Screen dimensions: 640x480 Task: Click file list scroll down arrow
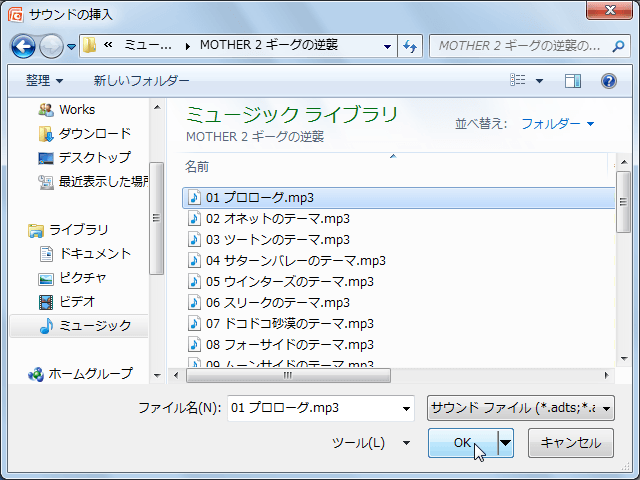click(x=624, y=359)
